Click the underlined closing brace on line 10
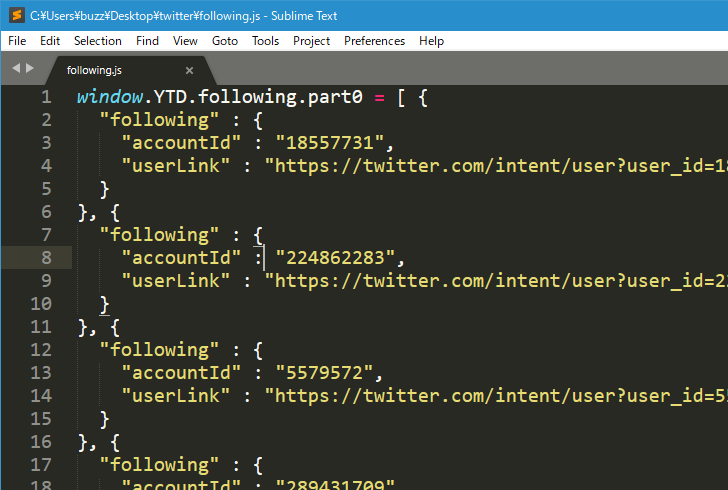The image size is (728, 490). click(x=104, y=304)
